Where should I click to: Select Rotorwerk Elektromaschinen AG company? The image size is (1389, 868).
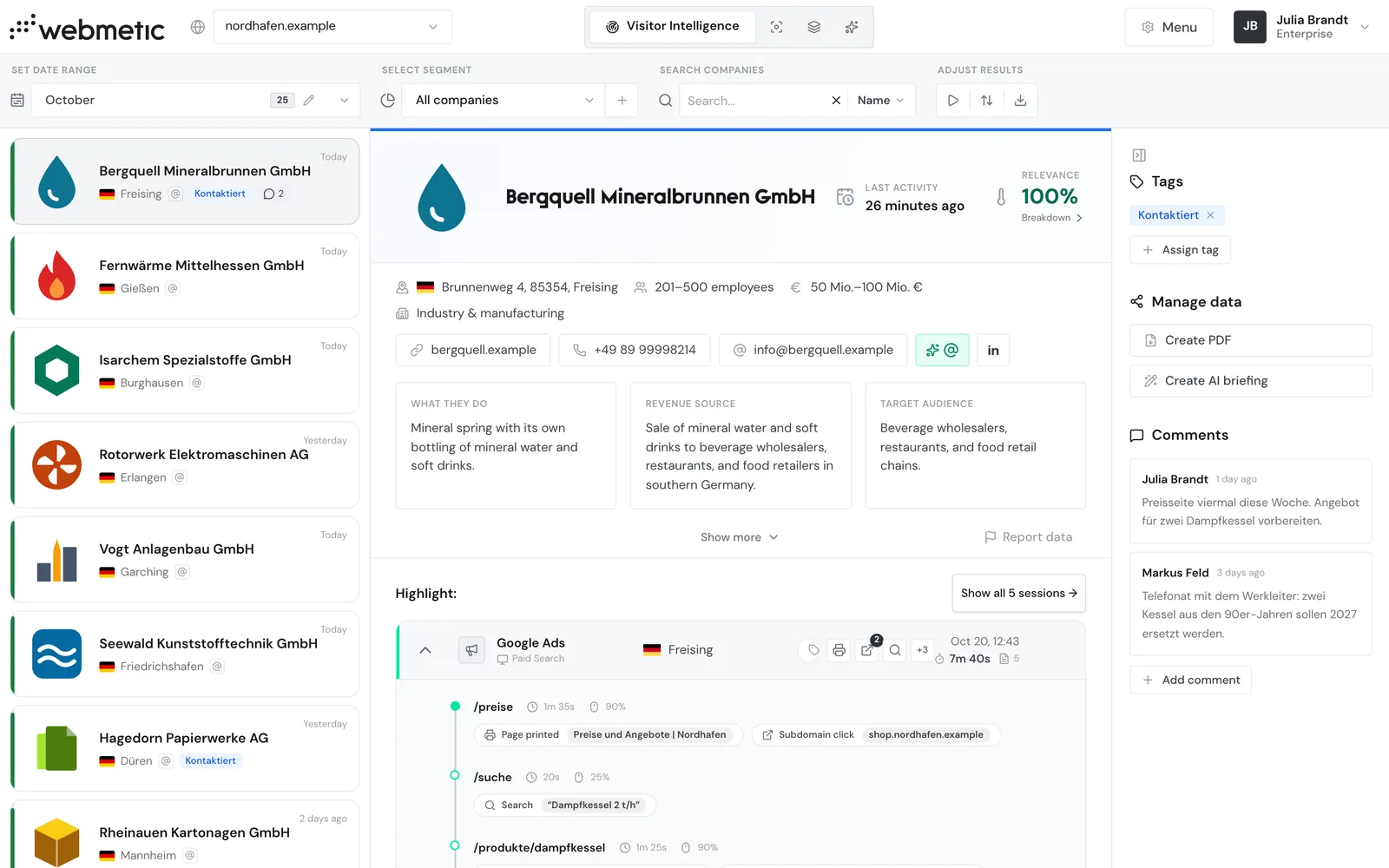click(185, 465)
